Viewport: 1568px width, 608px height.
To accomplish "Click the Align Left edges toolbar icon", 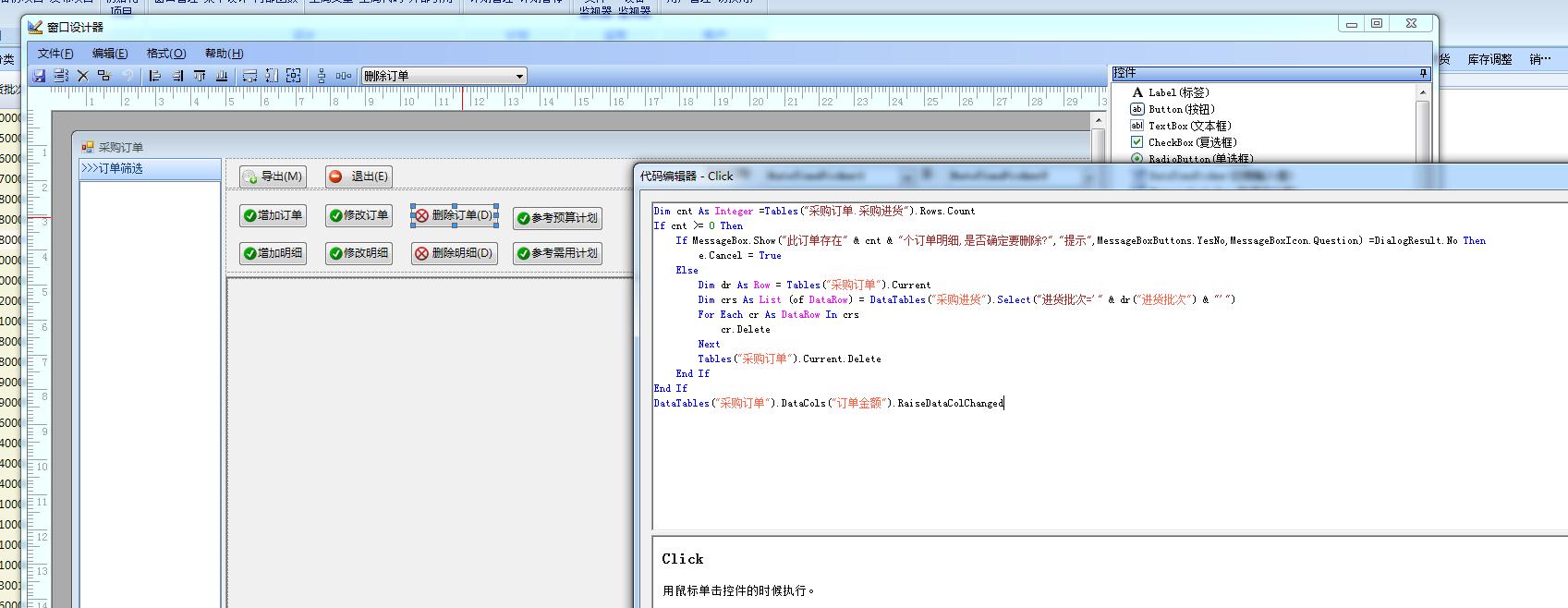I will click(x=155, y=76).
